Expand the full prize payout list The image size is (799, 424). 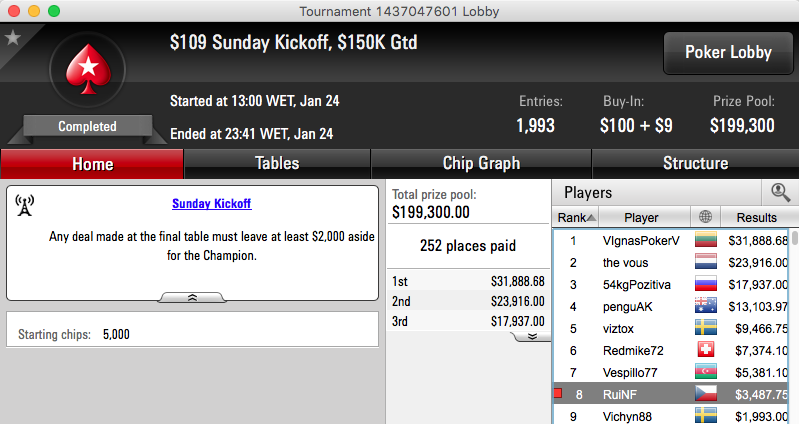coord(532,336)
